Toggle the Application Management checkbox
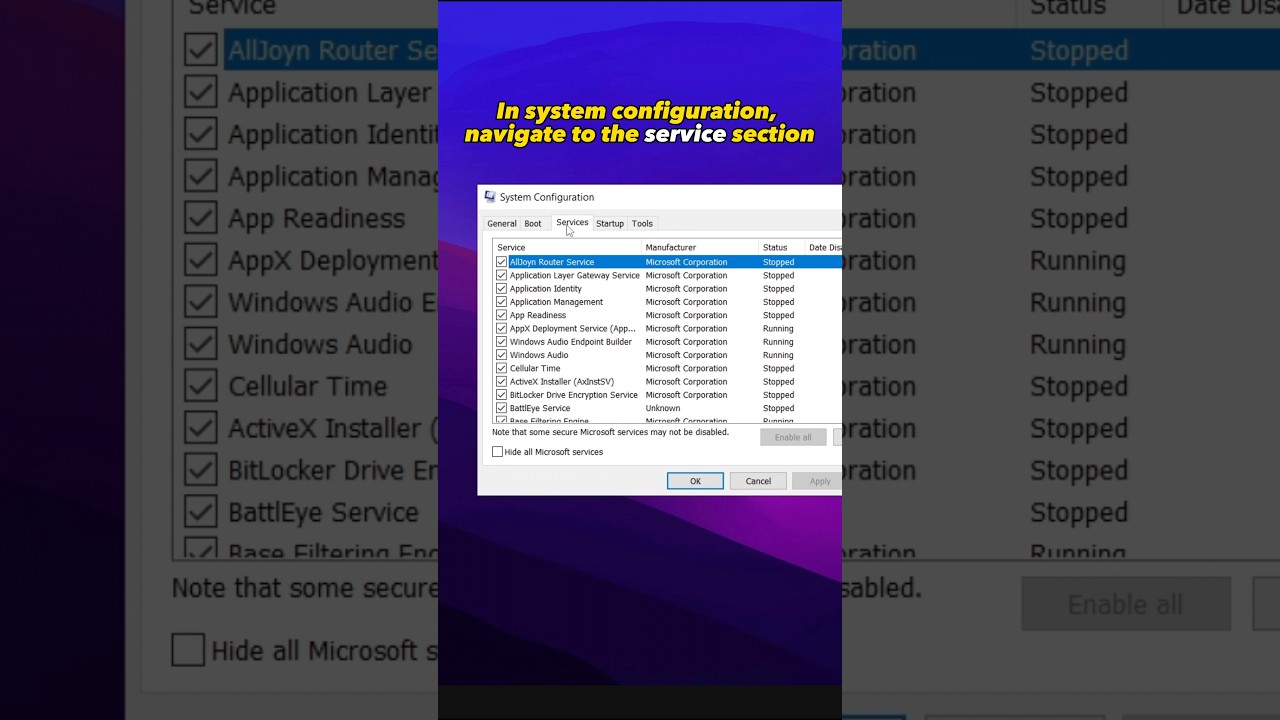 pos(501,302)
